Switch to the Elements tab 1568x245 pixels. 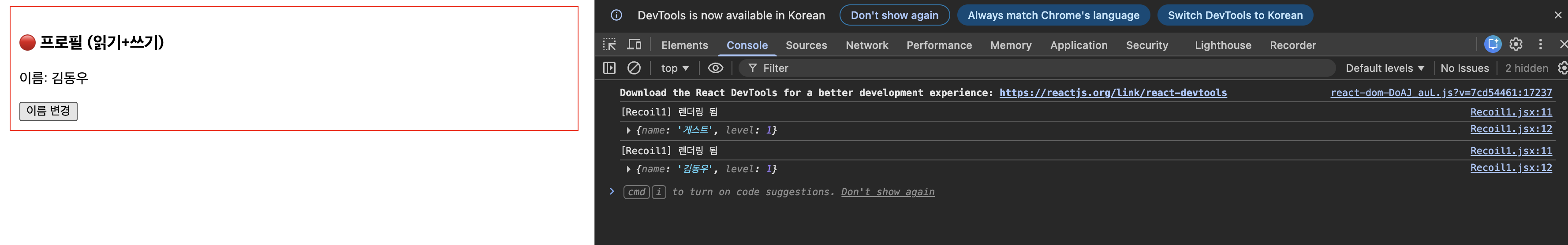coord(684,45)
